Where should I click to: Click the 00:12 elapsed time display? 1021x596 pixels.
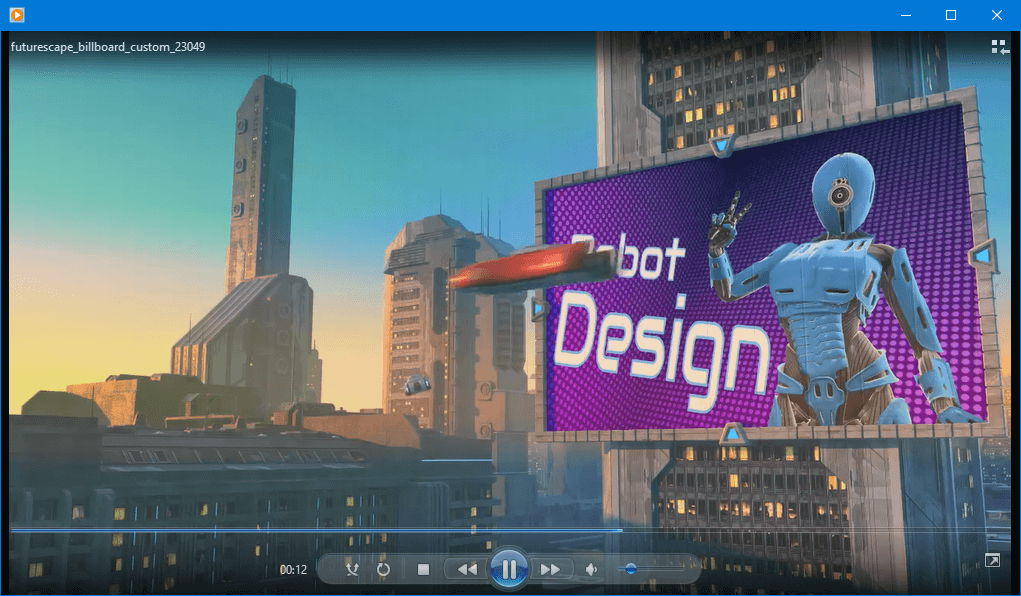293,570
